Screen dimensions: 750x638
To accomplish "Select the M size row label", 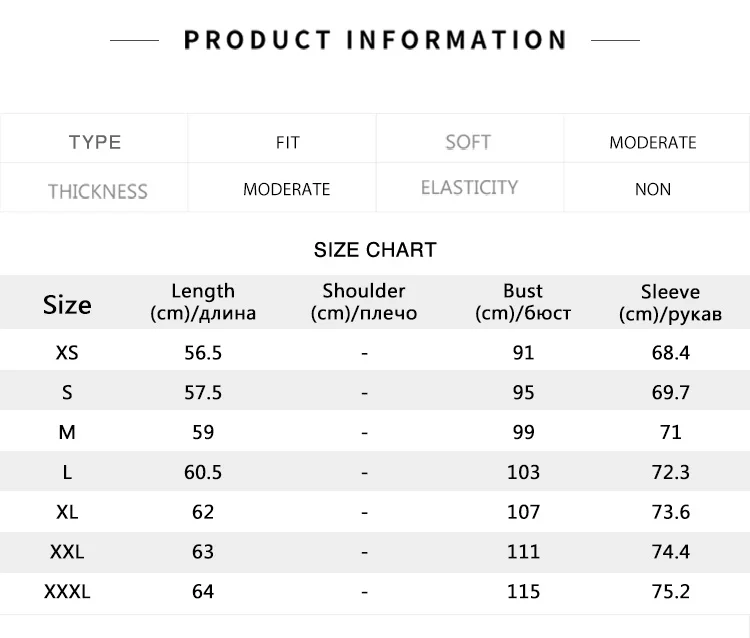I will 67,432.
